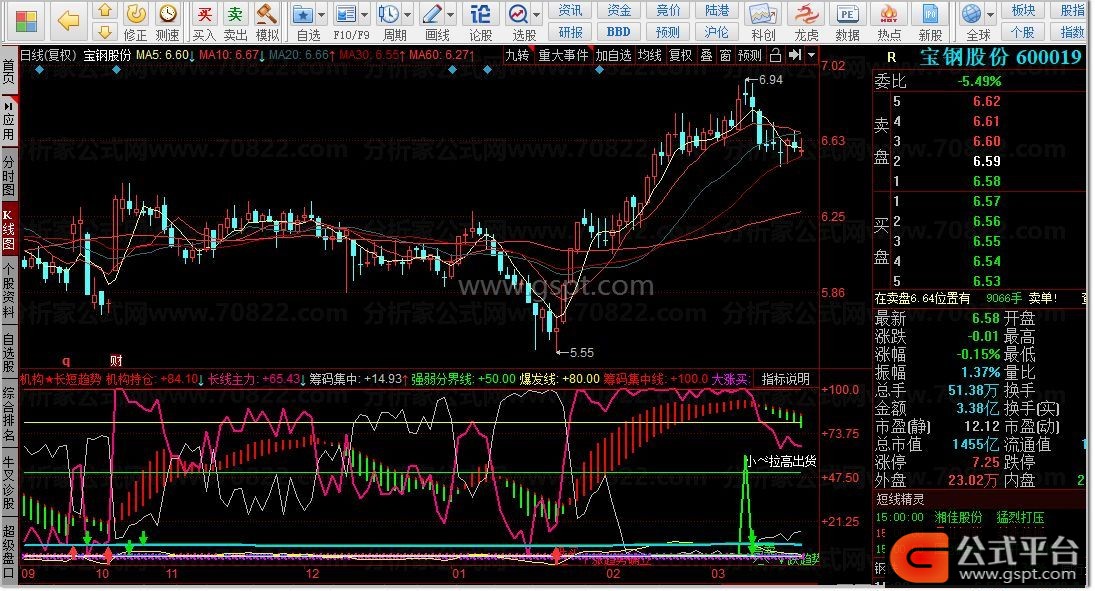The height and width of the screenshot is (591, 1095).
Task: Select the 画线 drawing pencil tool
Action: coord(432,14)
